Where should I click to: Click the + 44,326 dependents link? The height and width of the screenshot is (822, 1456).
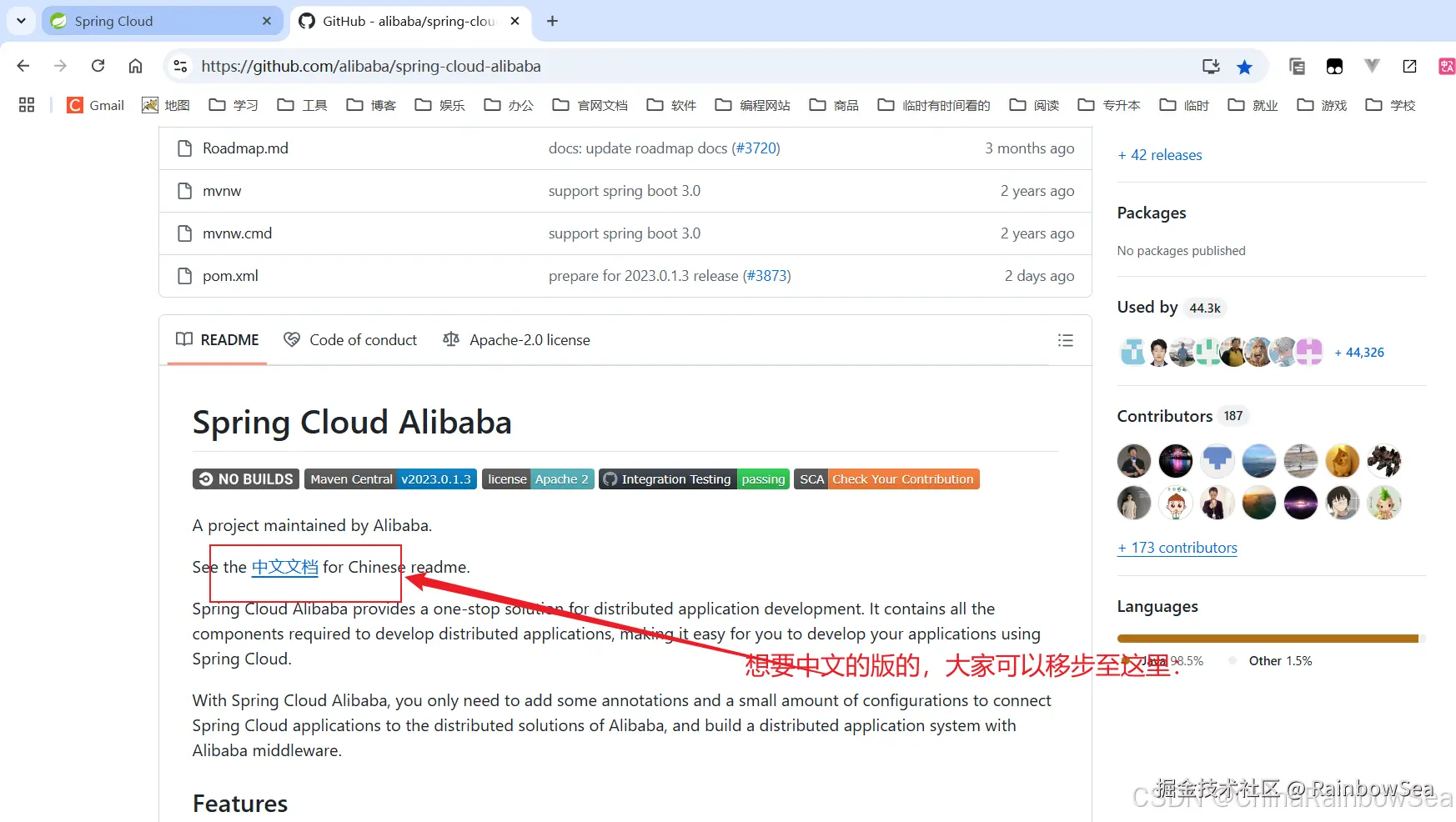tap(1359, 353)
